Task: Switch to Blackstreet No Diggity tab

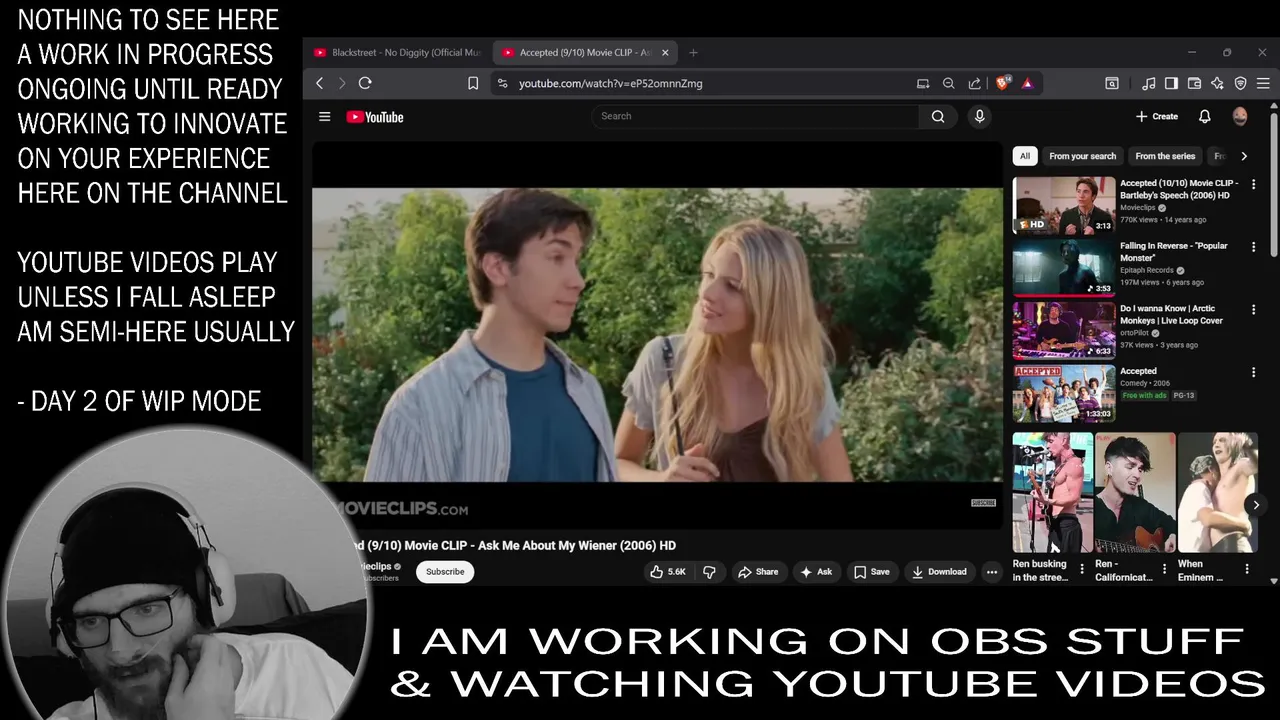Action: tap(396, 52)
